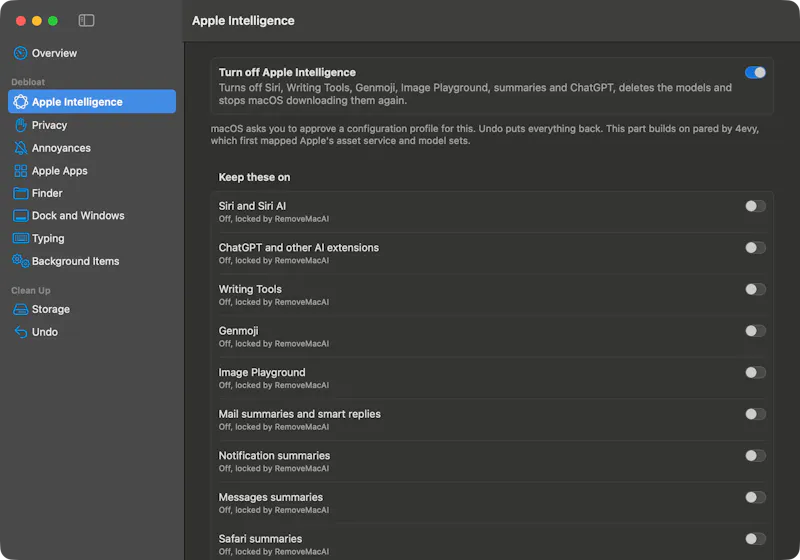Click the Finder folder icon

click(20, 193)
